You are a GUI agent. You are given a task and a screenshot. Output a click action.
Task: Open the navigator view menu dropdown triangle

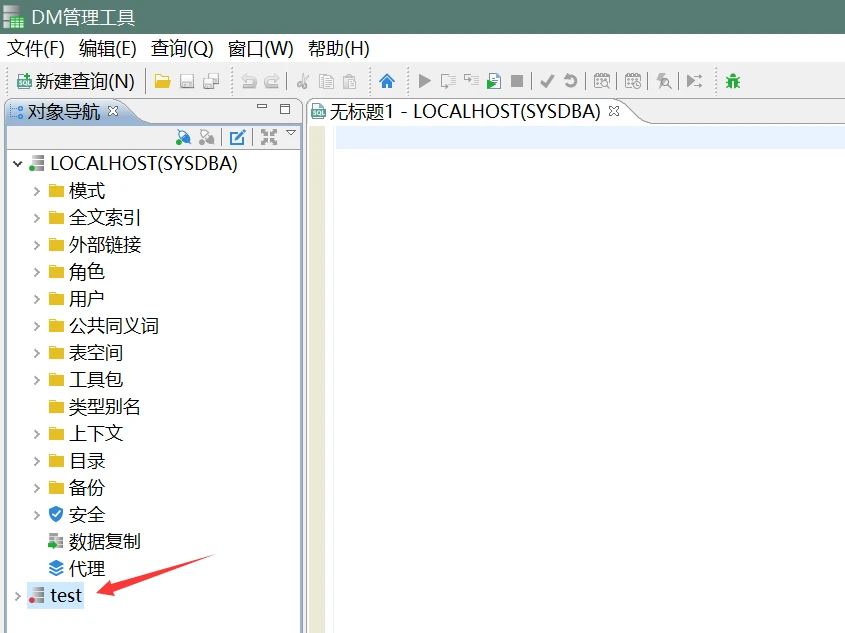point(291,133)
